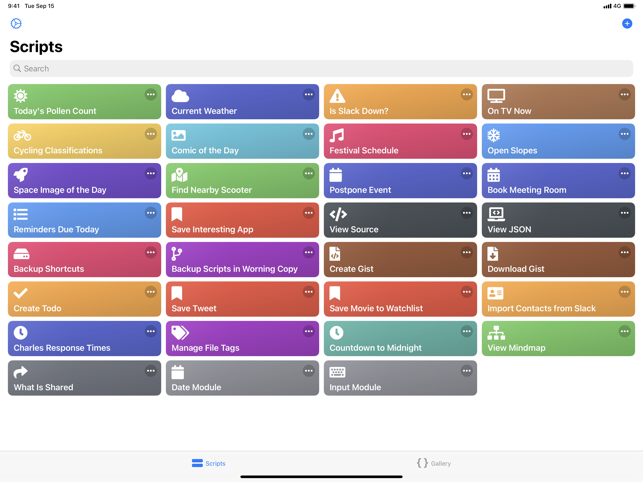Screen dimensions: 643x482
Task: Open the settings icon at top left
Action: [x=16, y=23]
